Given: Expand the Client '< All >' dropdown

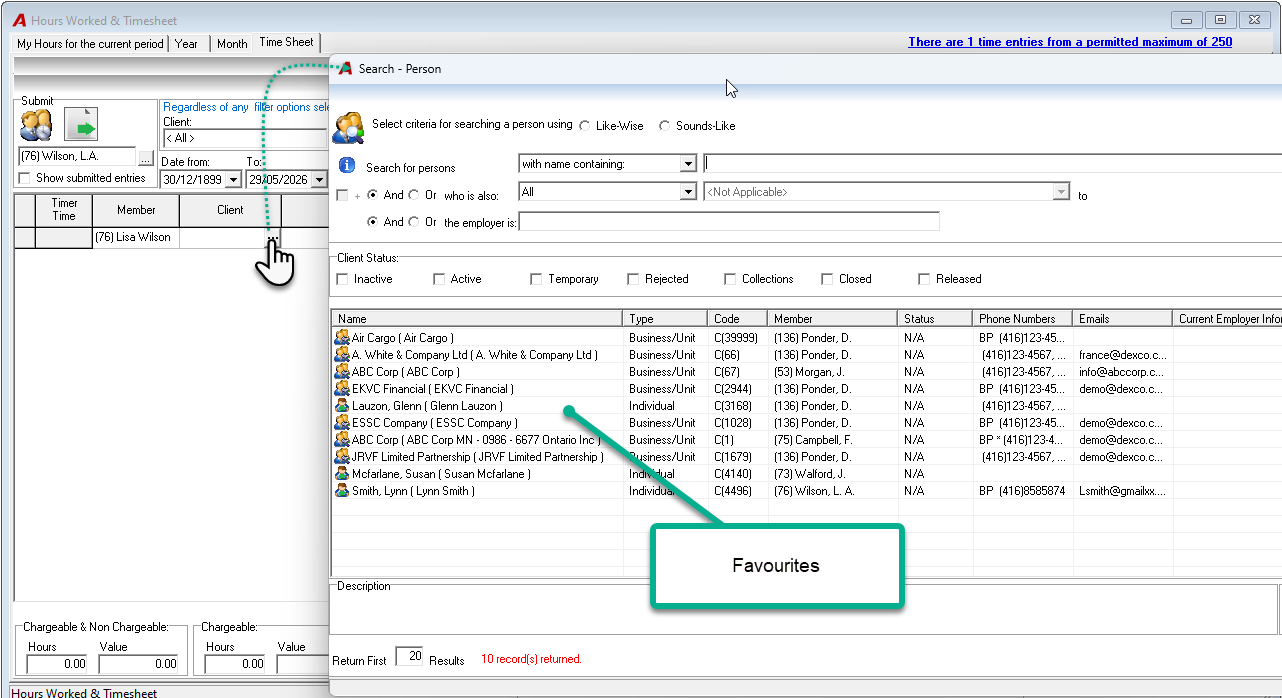Looking at the screenshot, I should pos(245,138).
